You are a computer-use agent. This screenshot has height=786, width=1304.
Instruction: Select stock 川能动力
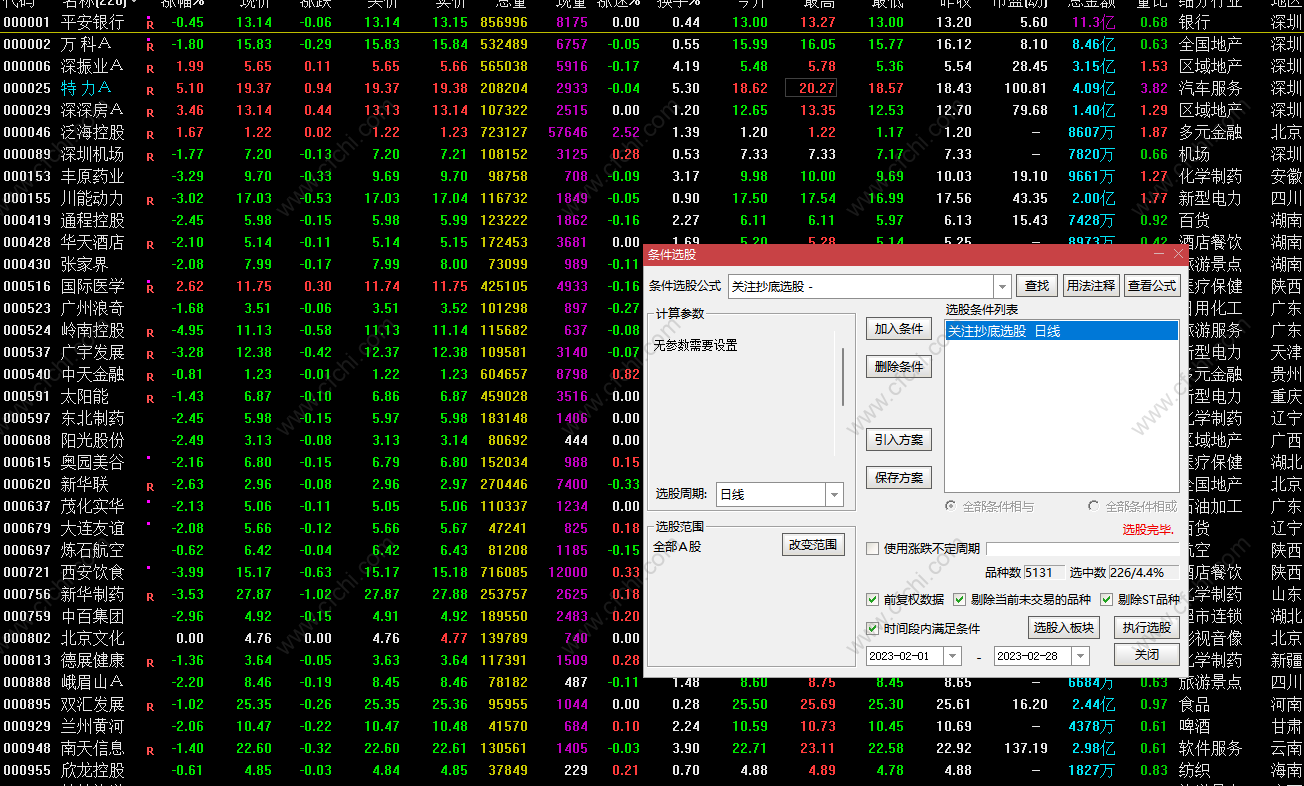pos(93,198)
